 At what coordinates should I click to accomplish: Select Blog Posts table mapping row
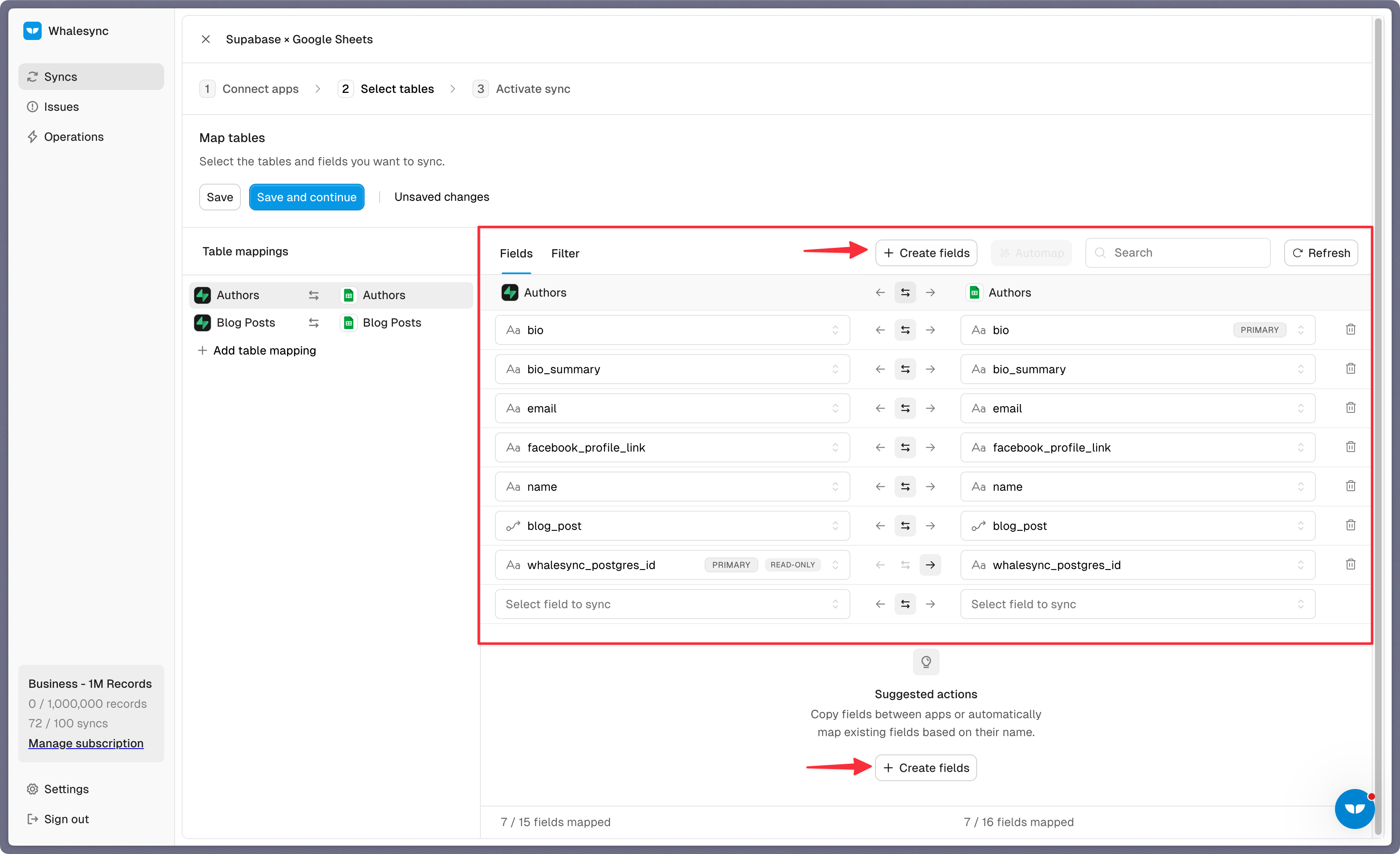tap(331, 323)
